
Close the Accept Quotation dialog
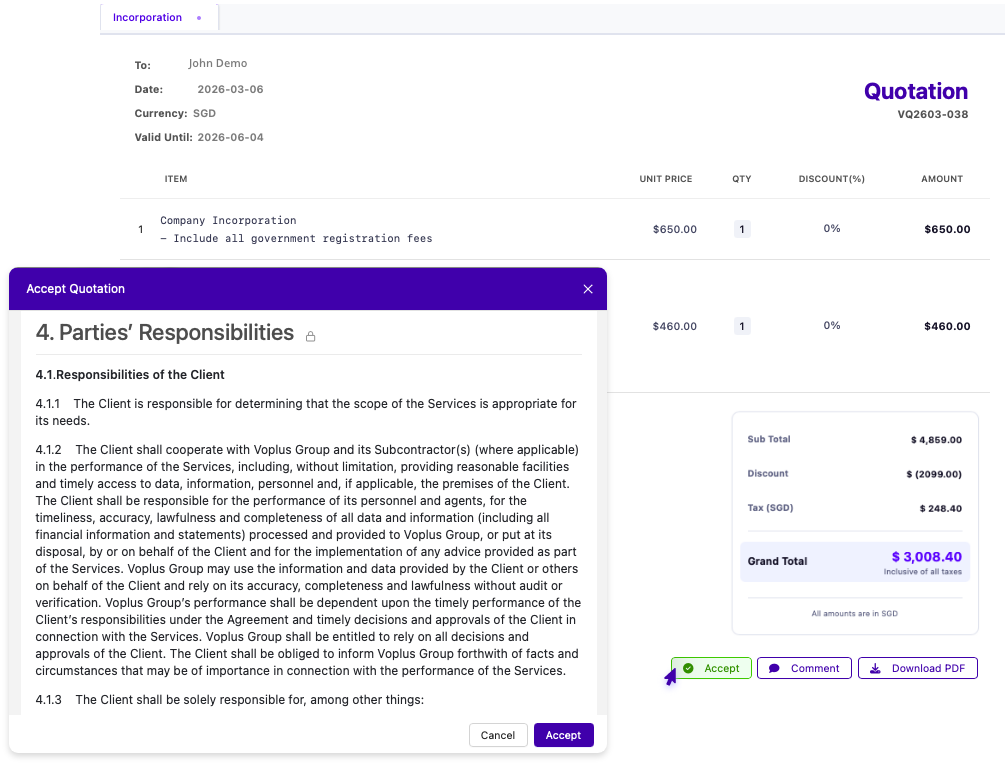coord(588,289)
